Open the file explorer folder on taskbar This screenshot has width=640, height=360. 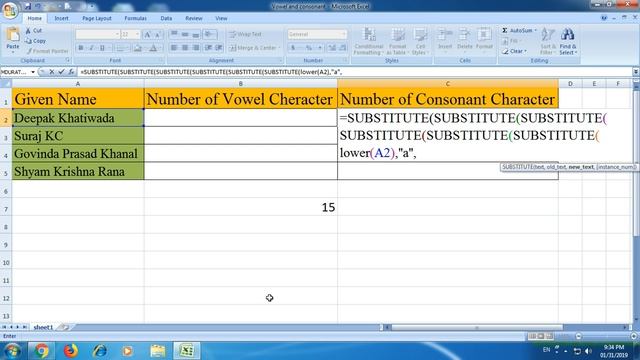coord(158,351)
